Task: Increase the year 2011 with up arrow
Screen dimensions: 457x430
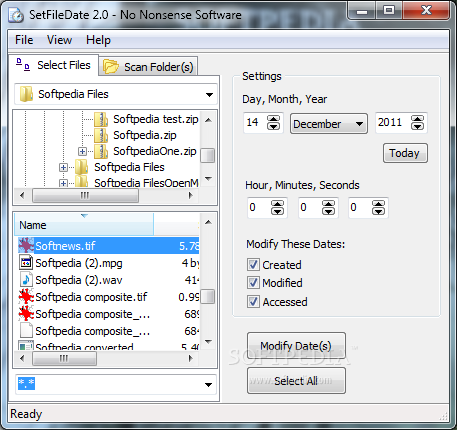Action: pos(417,119)
